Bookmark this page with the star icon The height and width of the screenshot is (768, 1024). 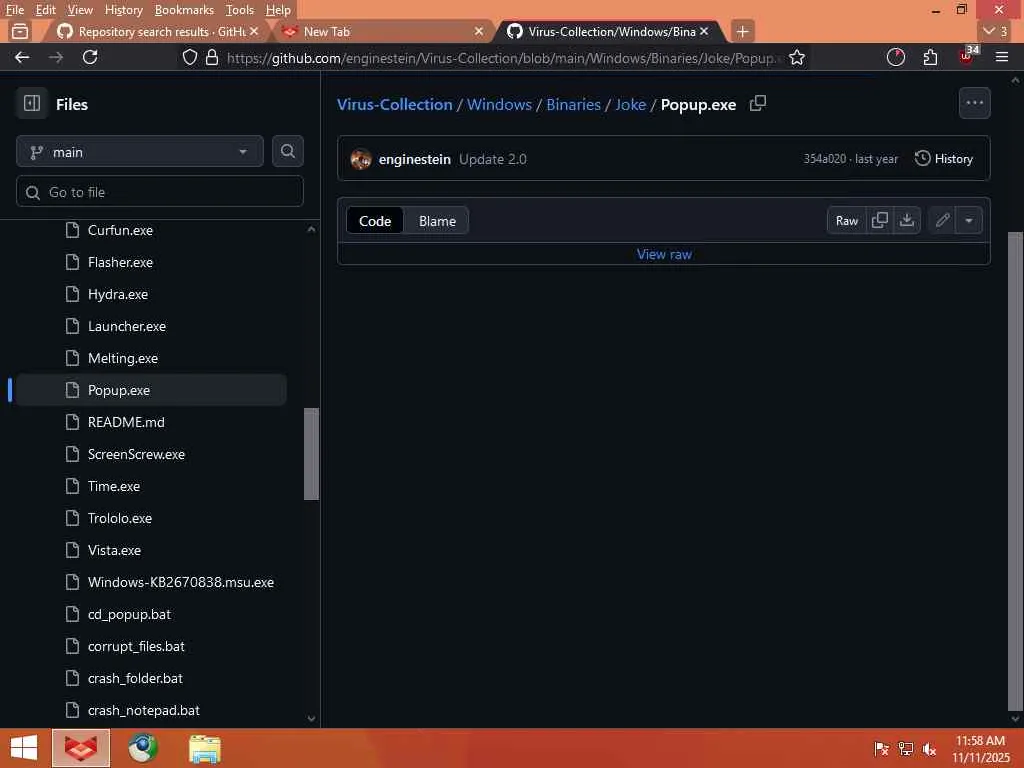click(796, 57)
